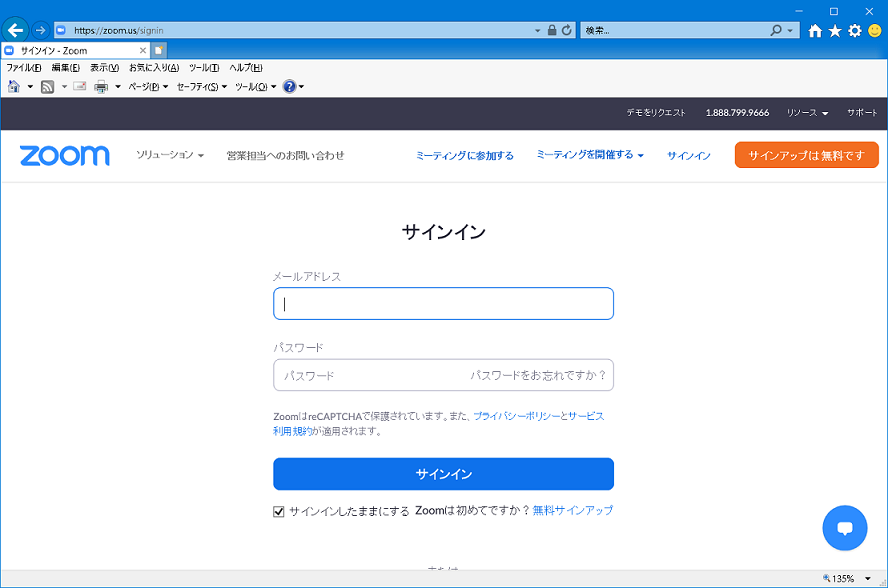Open the ヘルプ(H) menu
This screenshot has height=588, width=888.
click(246, 67)
